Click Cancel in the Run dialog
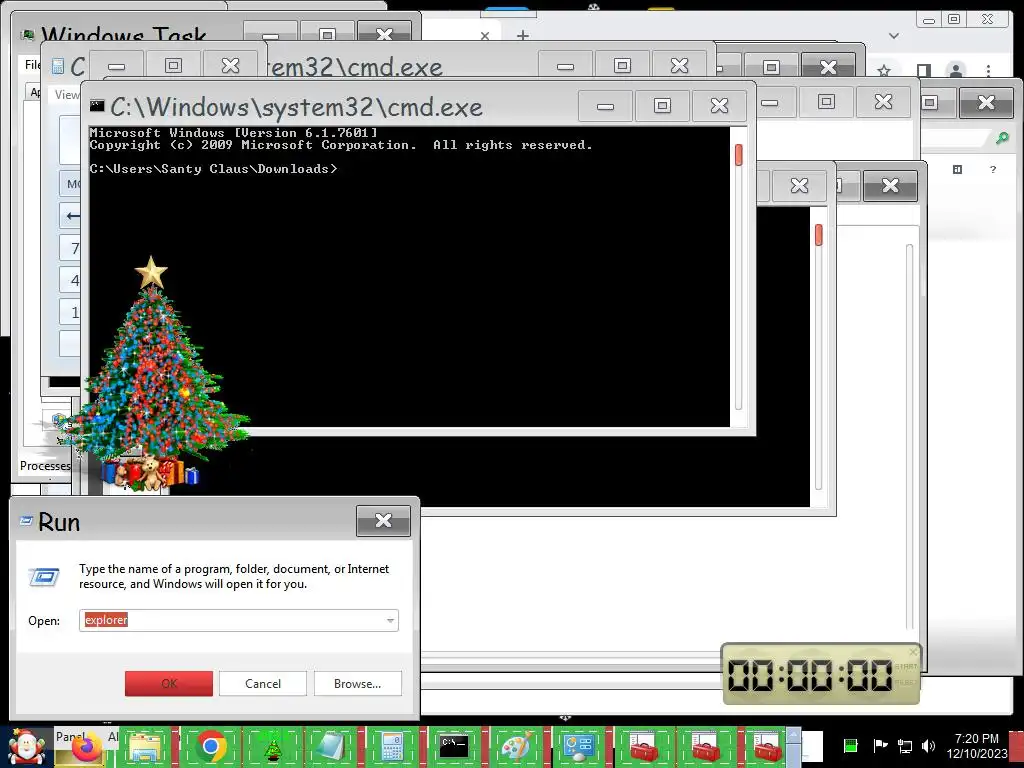The image size is (1024, 768). (263, 683)
